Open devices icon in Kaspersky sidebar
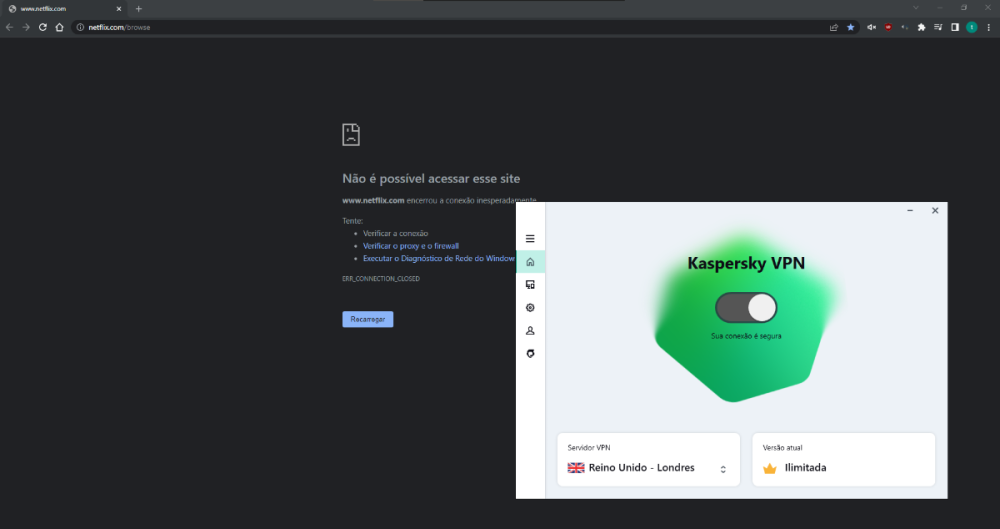 [x=530, y=285]
